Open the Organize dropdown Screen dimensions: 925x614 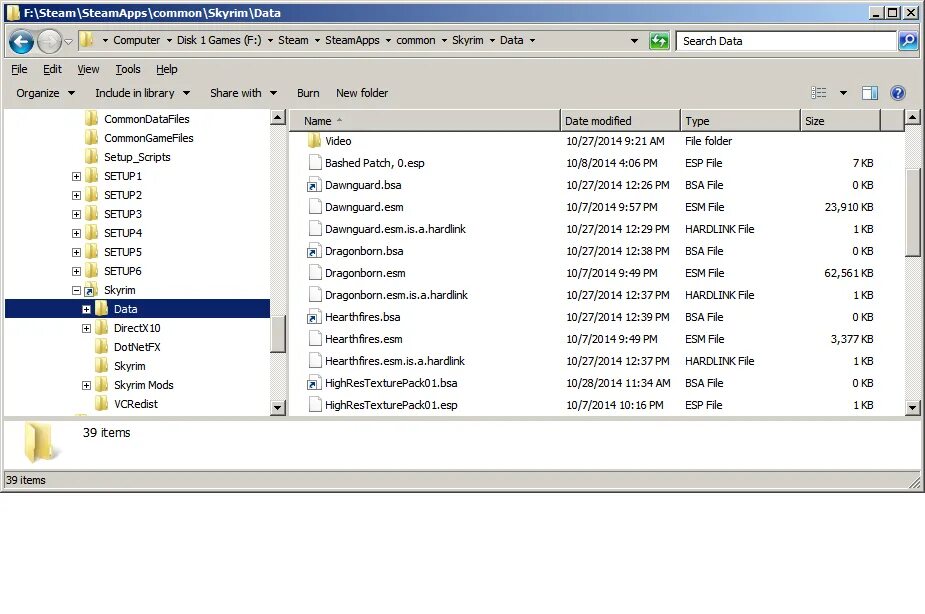tap(45, 93)
